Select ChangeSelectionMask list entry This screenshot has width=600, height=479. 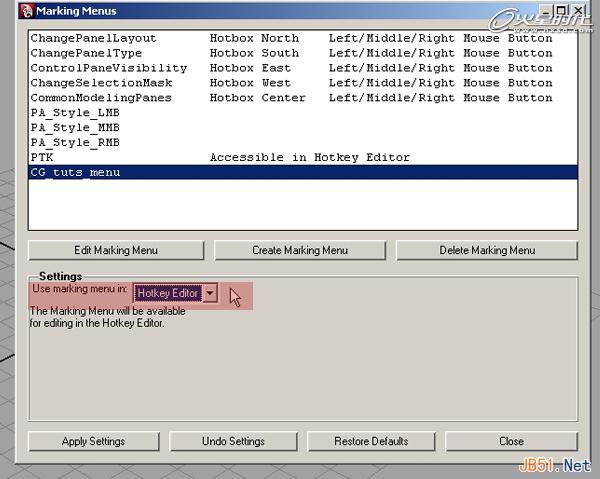coord(303,83)
